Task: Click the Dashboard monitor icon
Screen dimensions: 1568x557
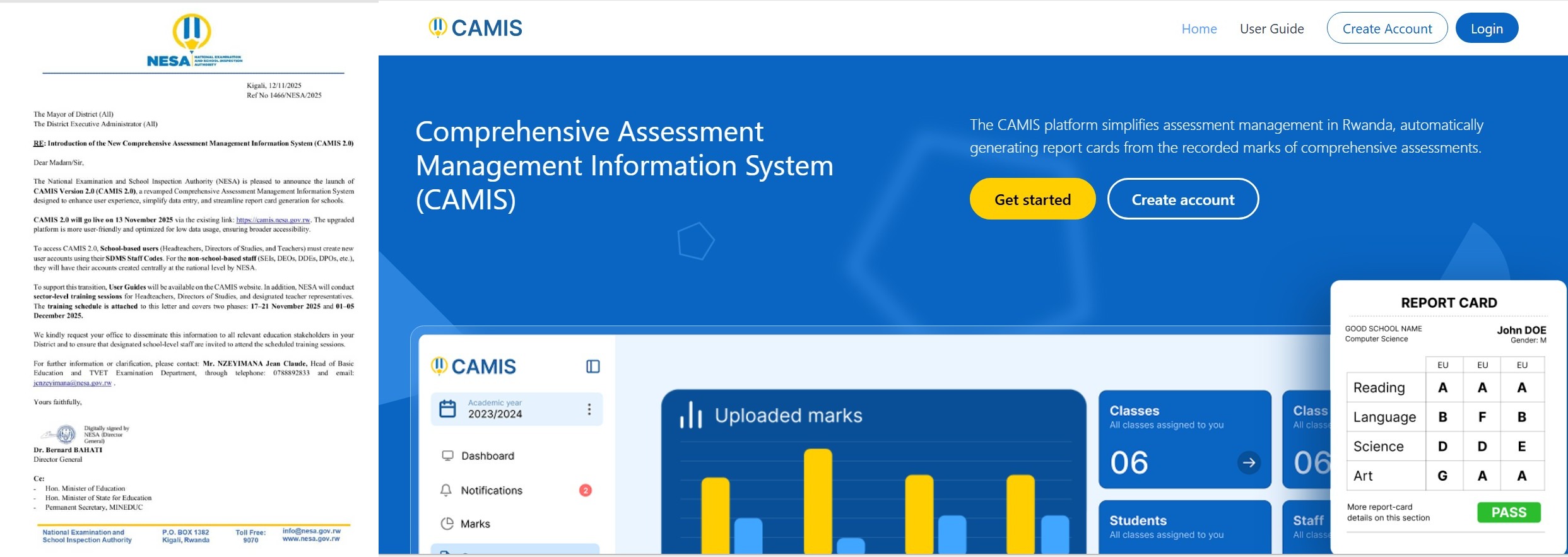Action: point(447,455)
